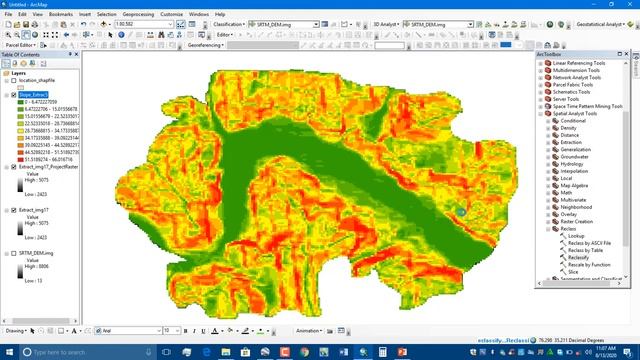640x360 pixels.
Task: Click the Full Extent globe icon
Action: pos(35,35)
